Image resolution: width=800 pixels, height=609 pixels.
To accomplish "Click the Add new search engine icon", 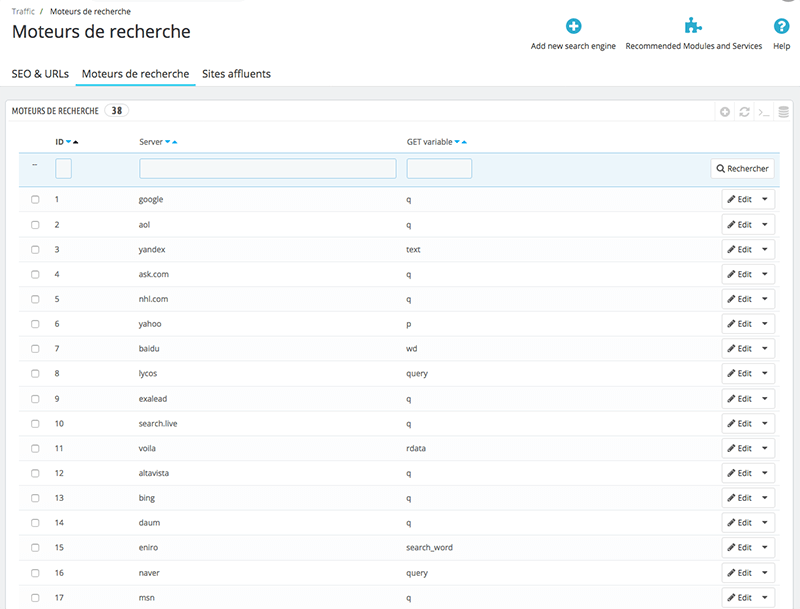I will pos(573,27).
